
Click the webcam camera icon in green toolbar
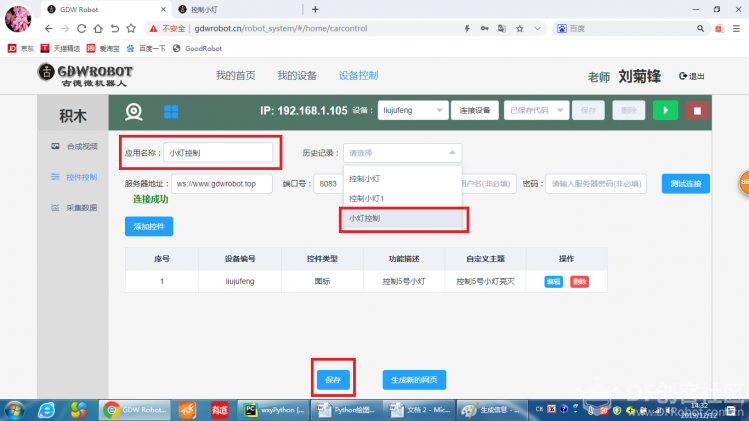point(134,112)
